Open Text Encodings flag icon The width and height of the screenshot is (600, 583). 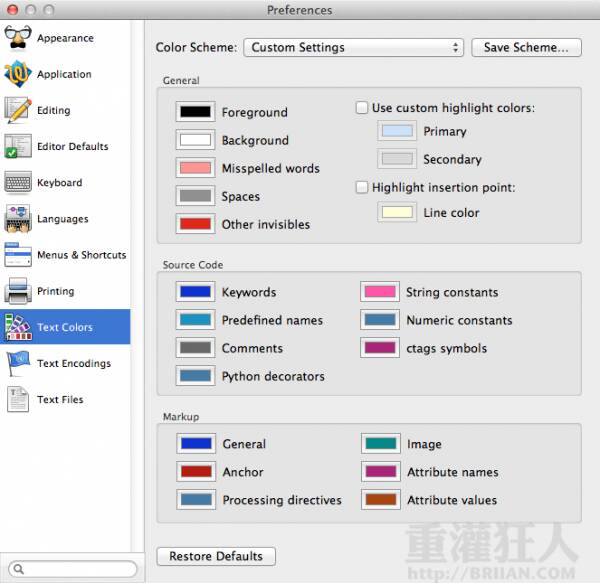18,363
